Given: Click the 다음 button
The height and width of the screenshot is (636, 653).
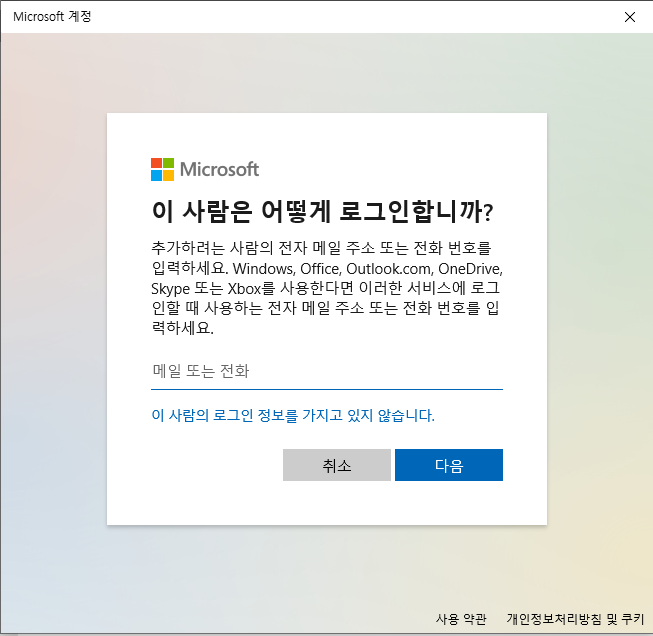Looking at the screenshot, I should (x=449, y=465).
